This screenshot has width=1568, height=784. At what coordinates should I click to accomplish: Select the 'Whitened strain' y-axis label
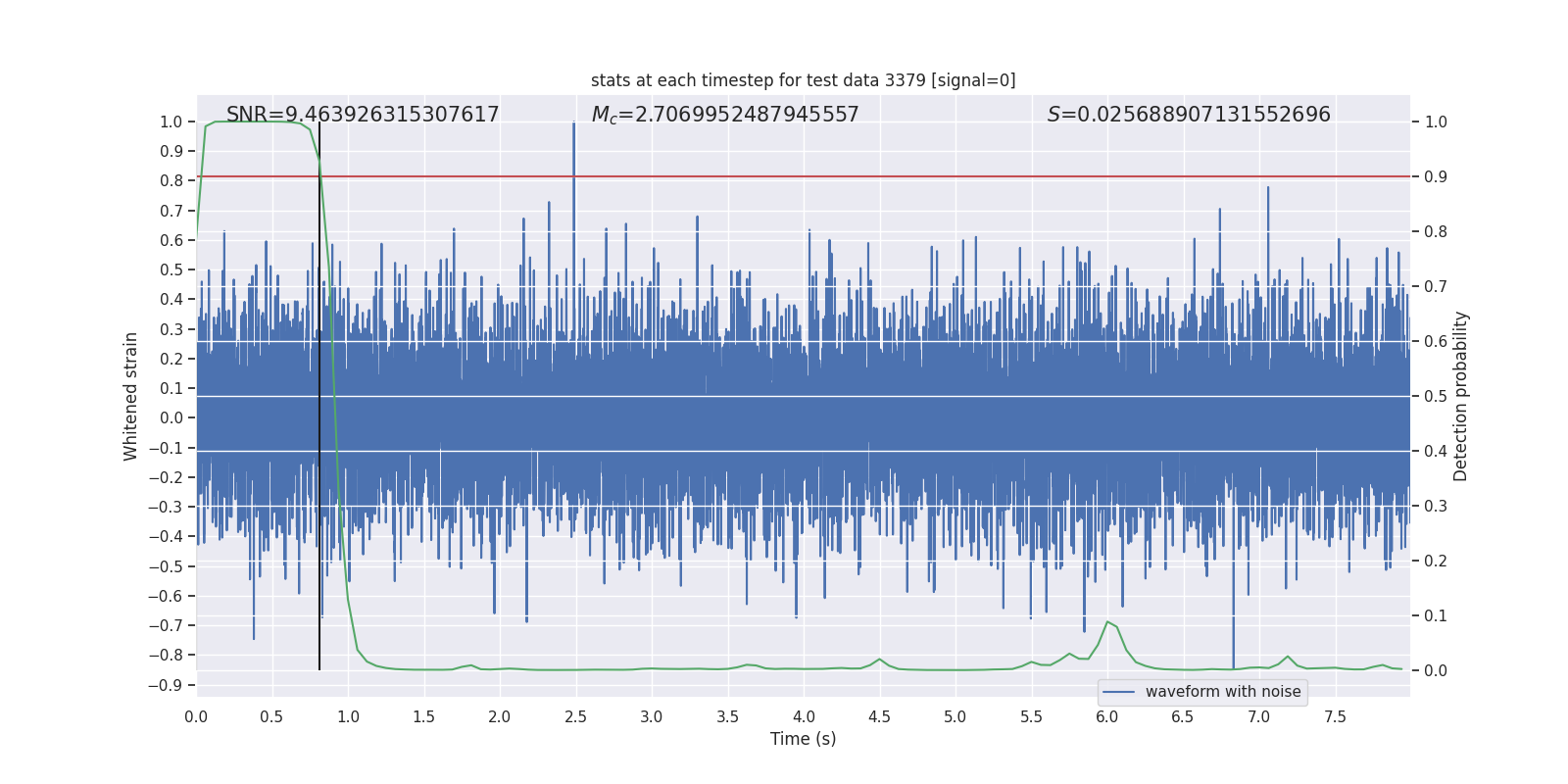click(x=131, y=396)
